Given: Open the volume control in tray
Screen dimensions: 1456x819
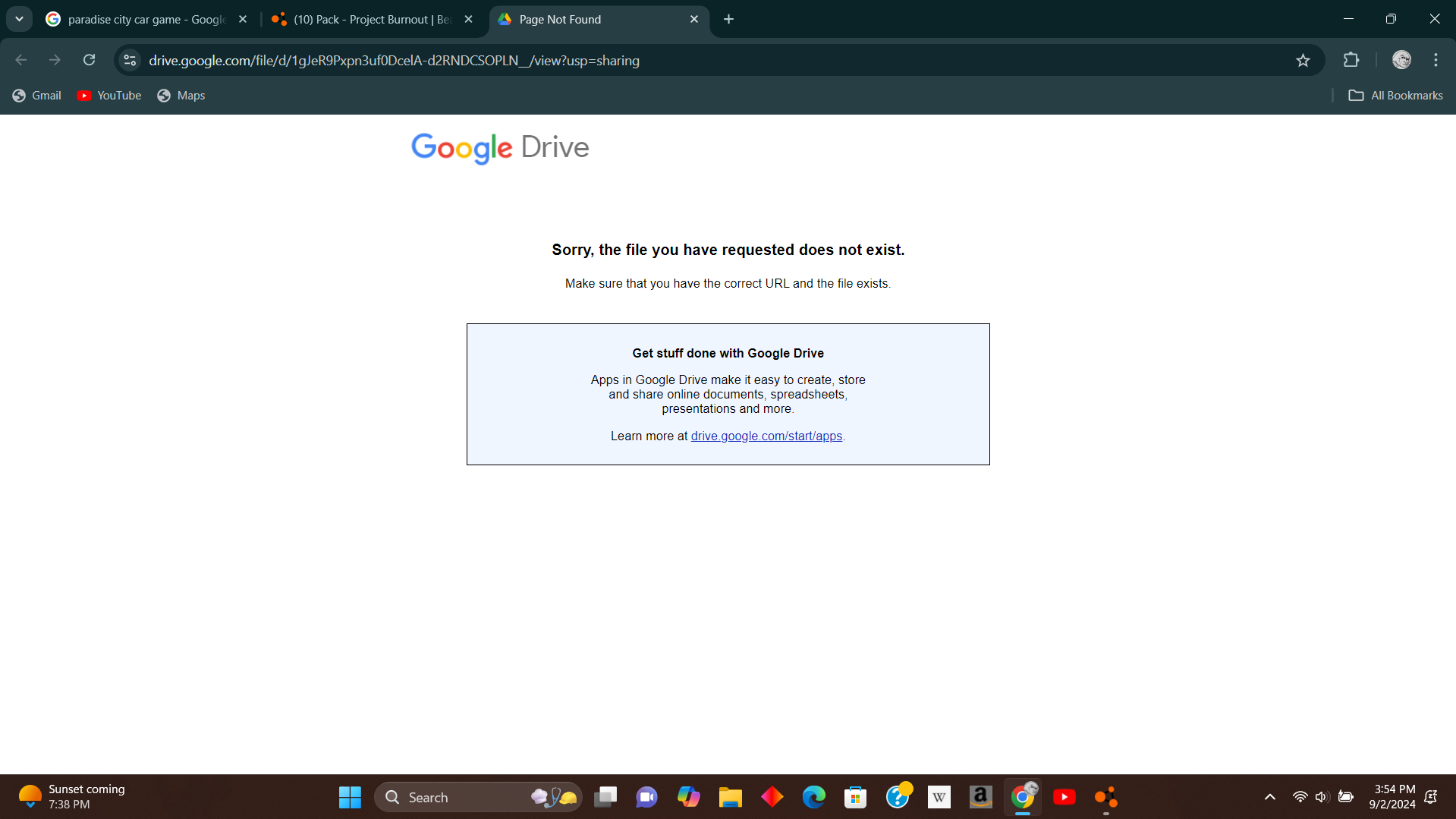Looking at the screenshot, I should (x=1322, y=797).
